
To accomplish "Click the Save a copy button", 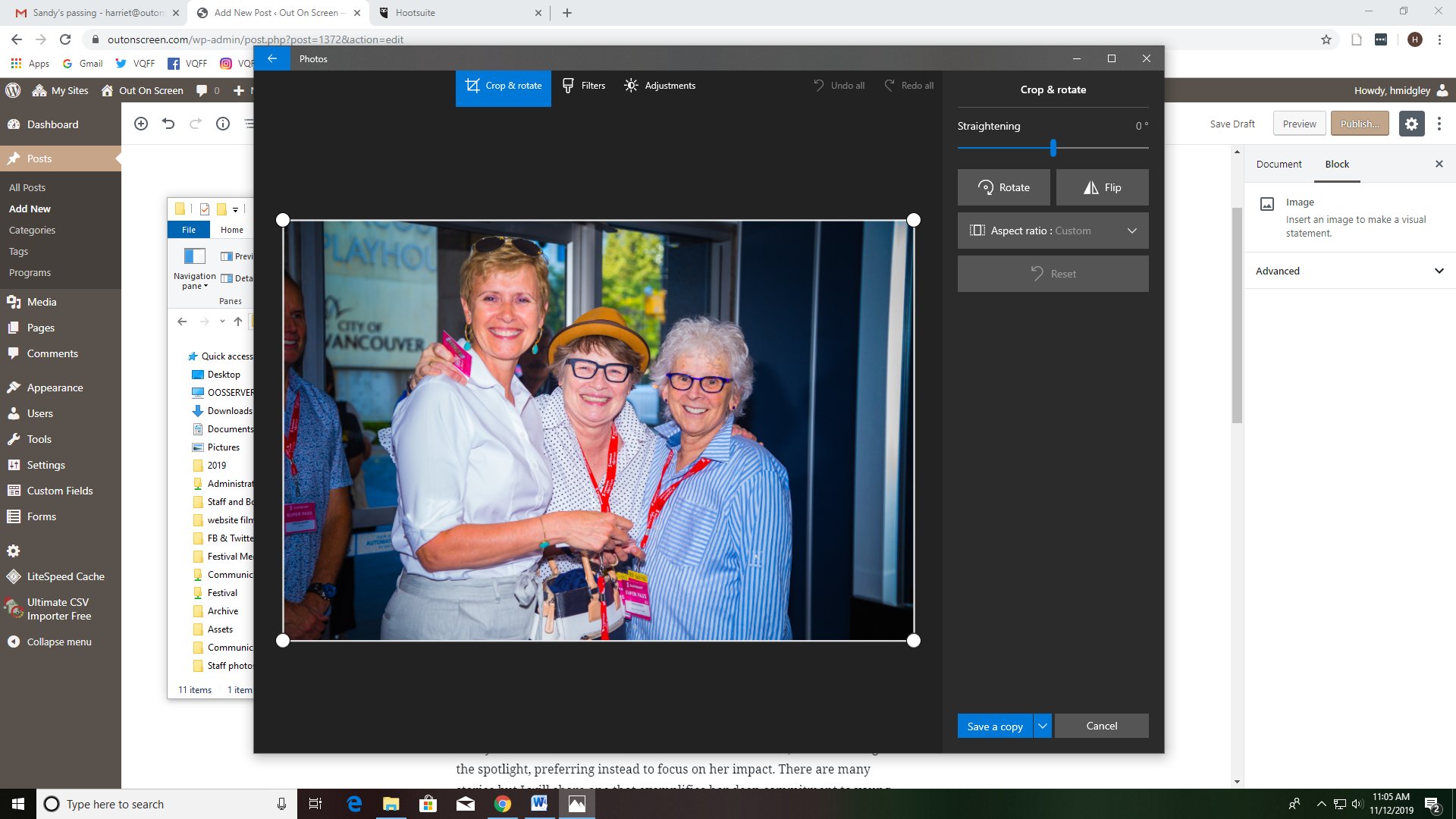I will click(994, 726).
